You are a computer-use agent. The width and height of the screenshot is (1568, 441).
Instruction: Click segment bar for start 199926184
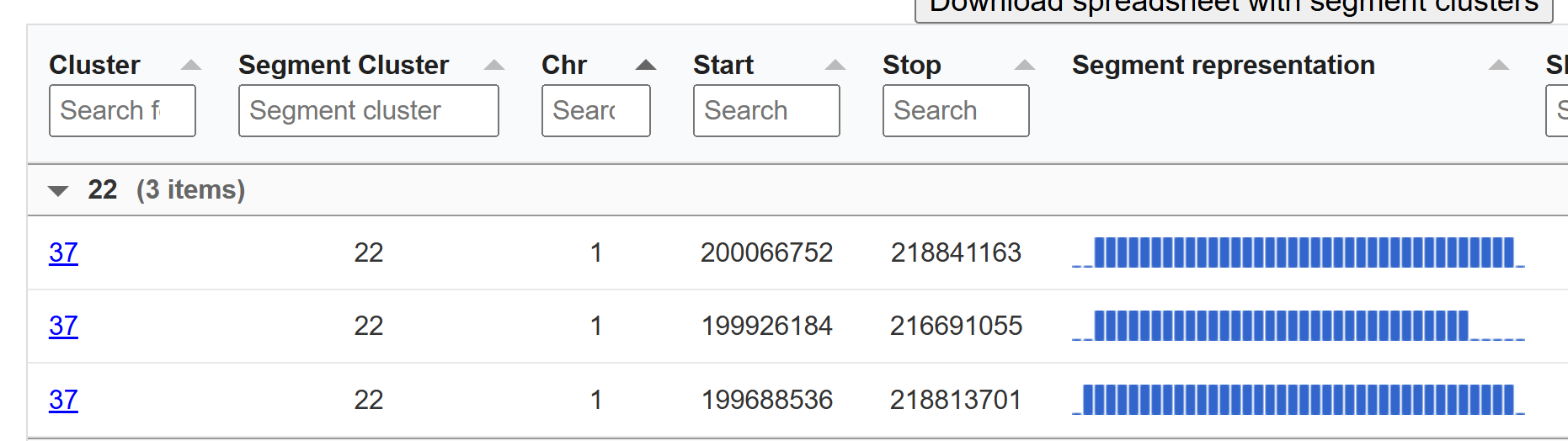tap(1298, 326)
